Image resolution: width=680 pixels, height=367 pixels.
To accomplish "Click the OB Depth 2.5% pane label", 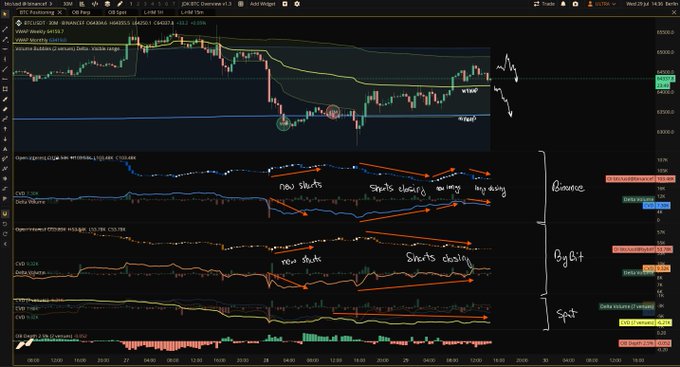I will 51,336.
